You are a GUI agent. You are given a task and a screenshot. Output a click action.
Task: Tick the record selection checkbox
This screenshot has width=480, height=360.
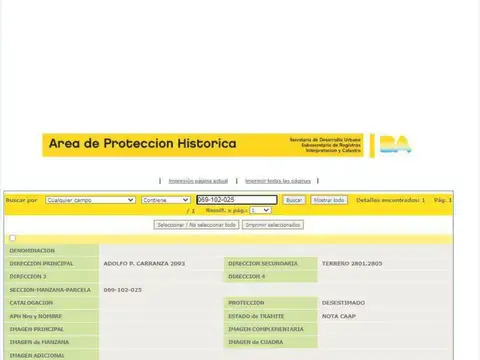[13, 238]
